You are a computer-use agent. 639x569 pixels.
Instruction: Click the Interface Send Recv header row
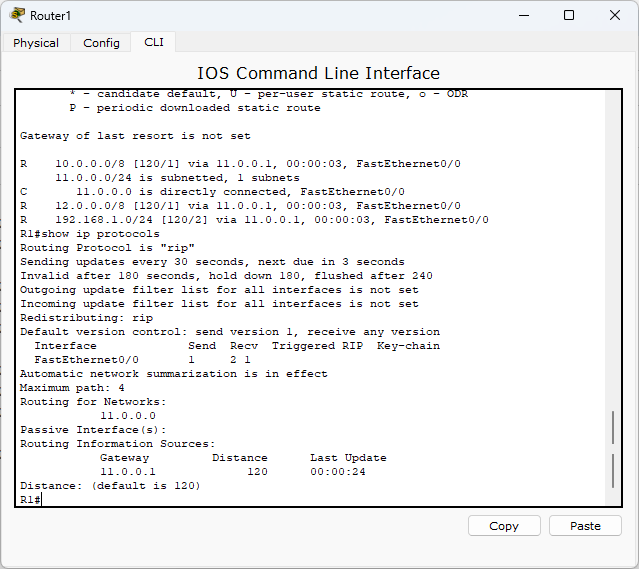237,346
